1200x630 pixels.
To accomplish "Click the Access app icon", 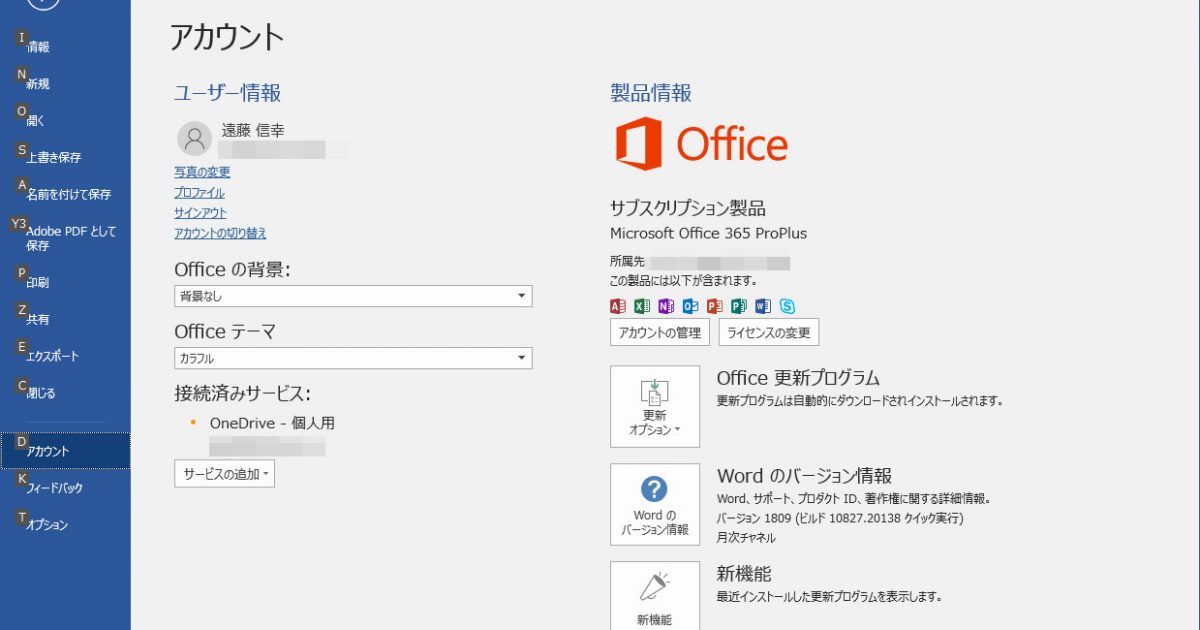I will click(x=618, y=306).
